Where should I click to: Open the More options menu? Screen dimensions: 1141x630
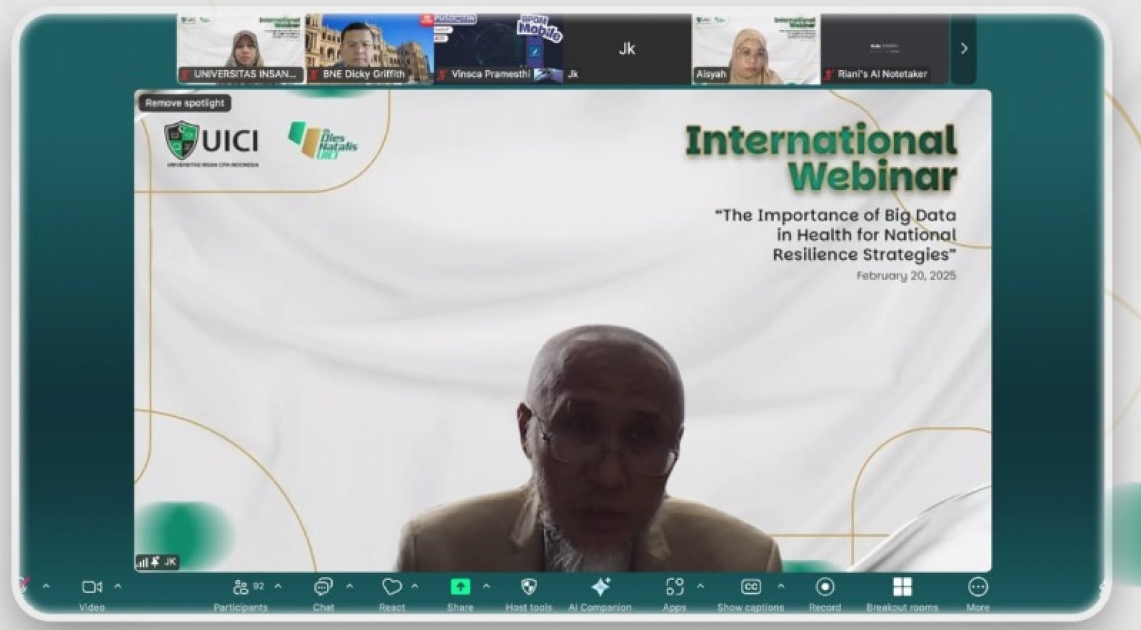coord(978,588)
